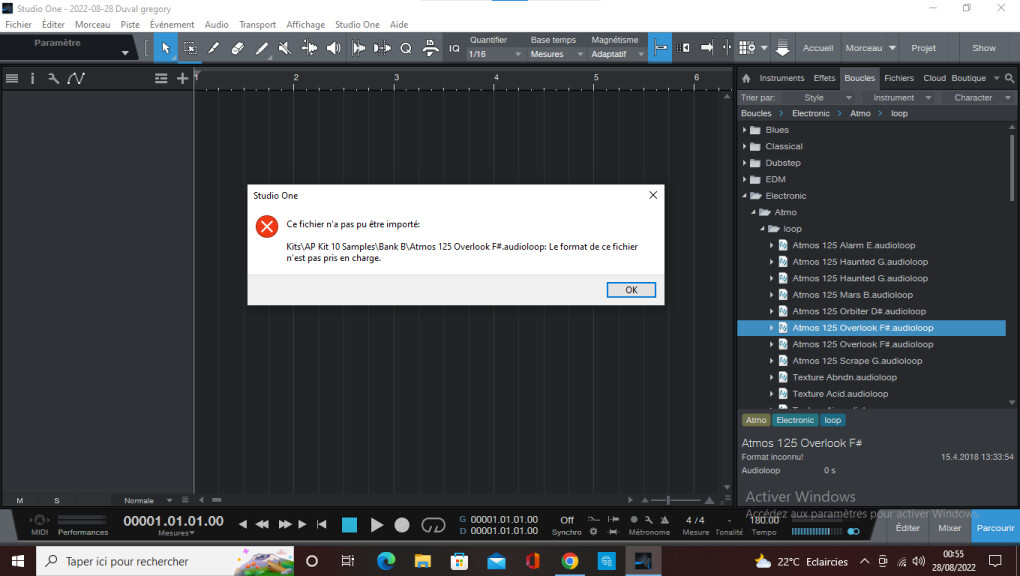Collapse the Electronic folder
The height and width of the screenshot is (576, 1020).
click(744, 196)
